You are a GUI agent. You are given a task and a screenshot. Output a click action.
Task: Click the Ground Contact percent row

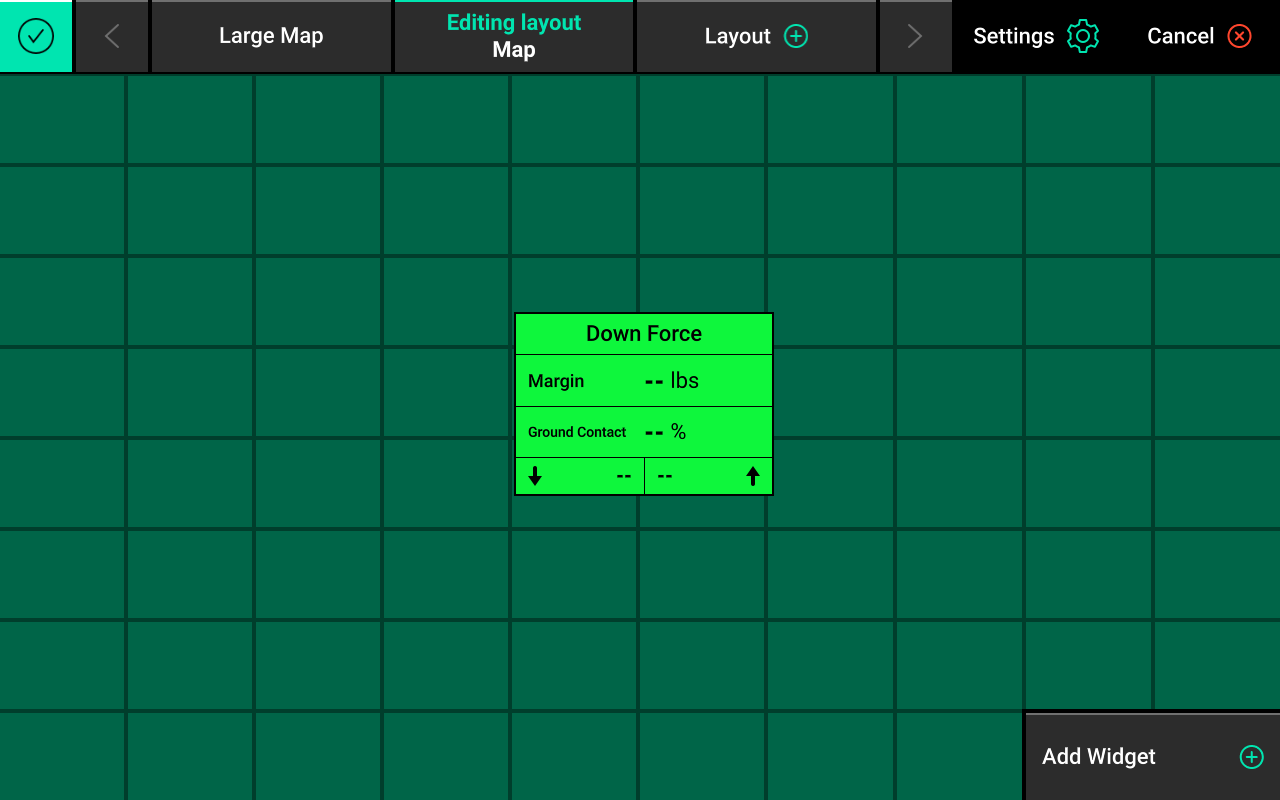[x=644, y=432]
